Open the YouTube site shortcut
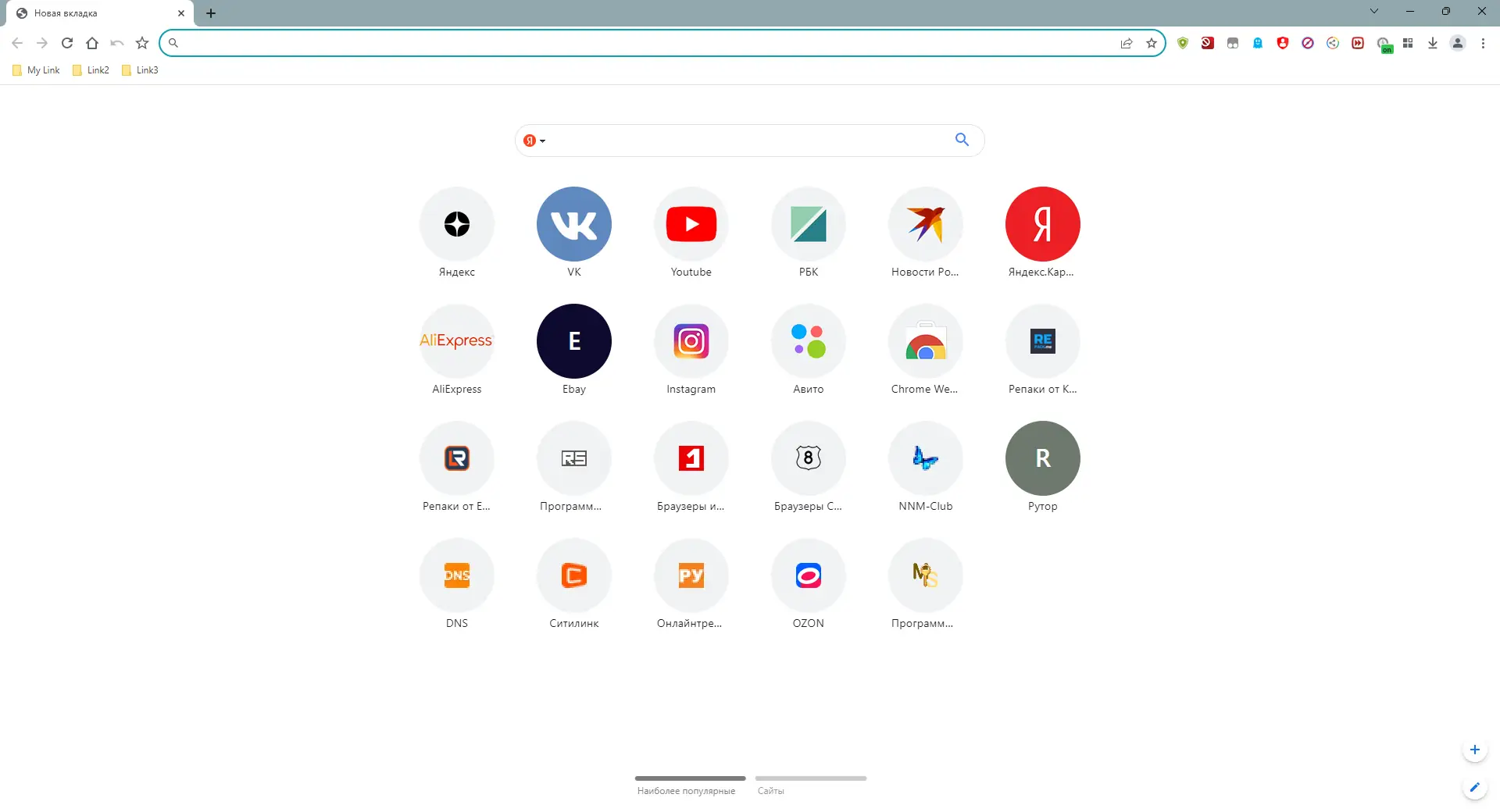The image size is (1500, 812). click(691, 224)
